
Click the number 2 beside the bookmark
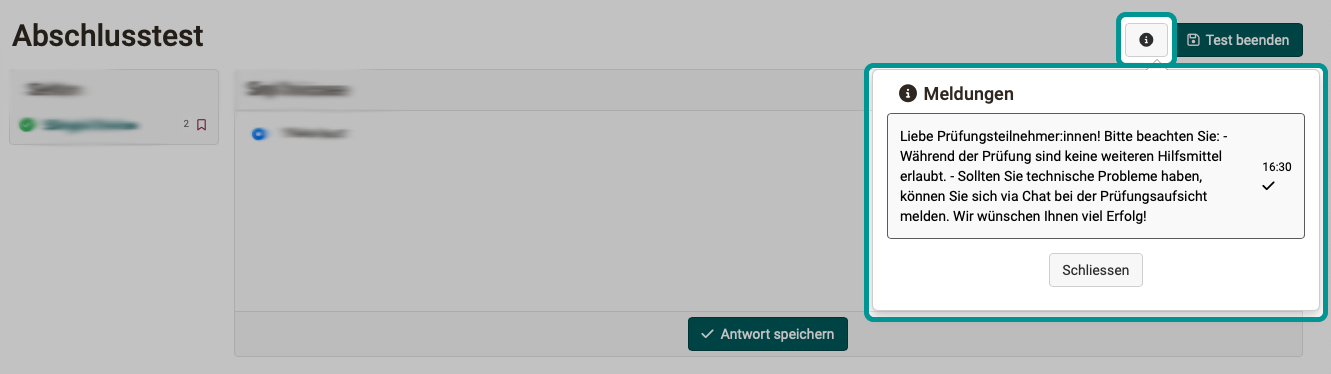pos(186,124)
